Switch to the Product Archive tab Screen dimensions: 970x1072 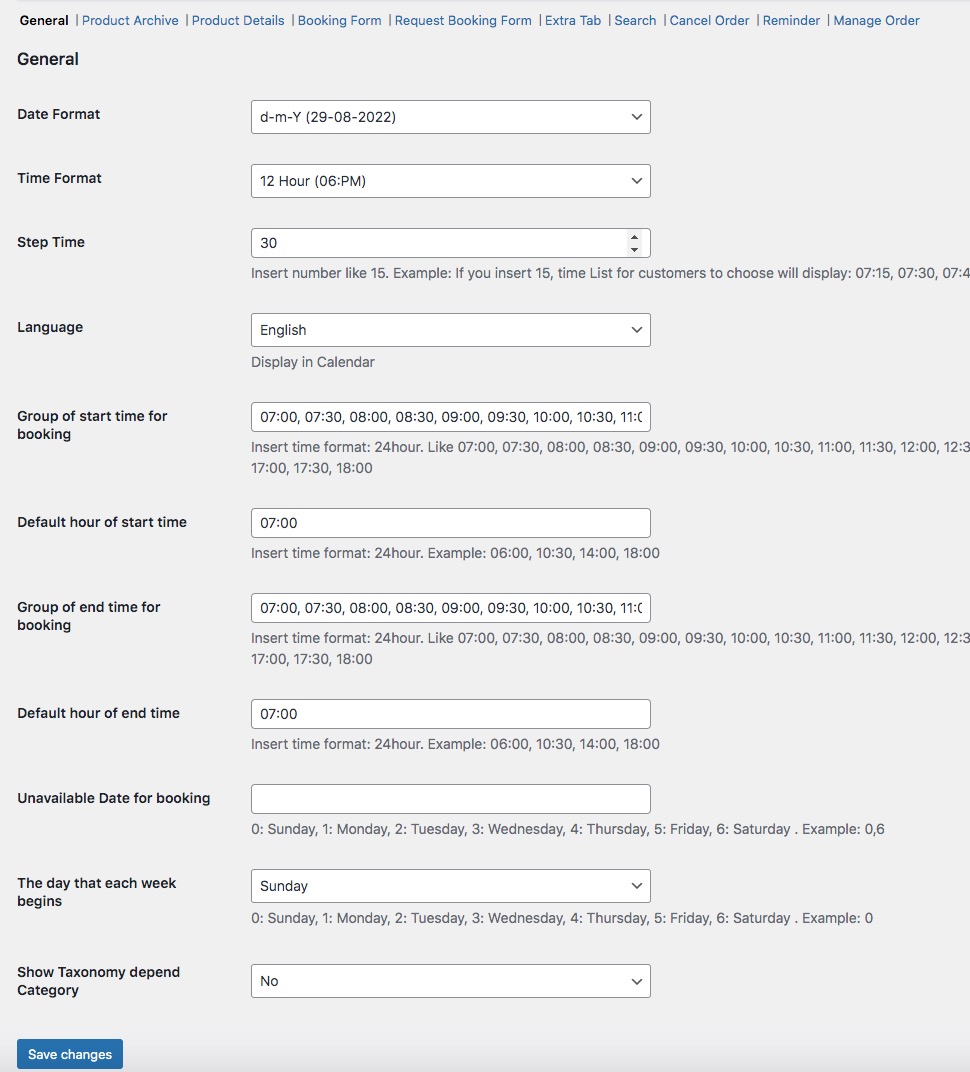130,20
